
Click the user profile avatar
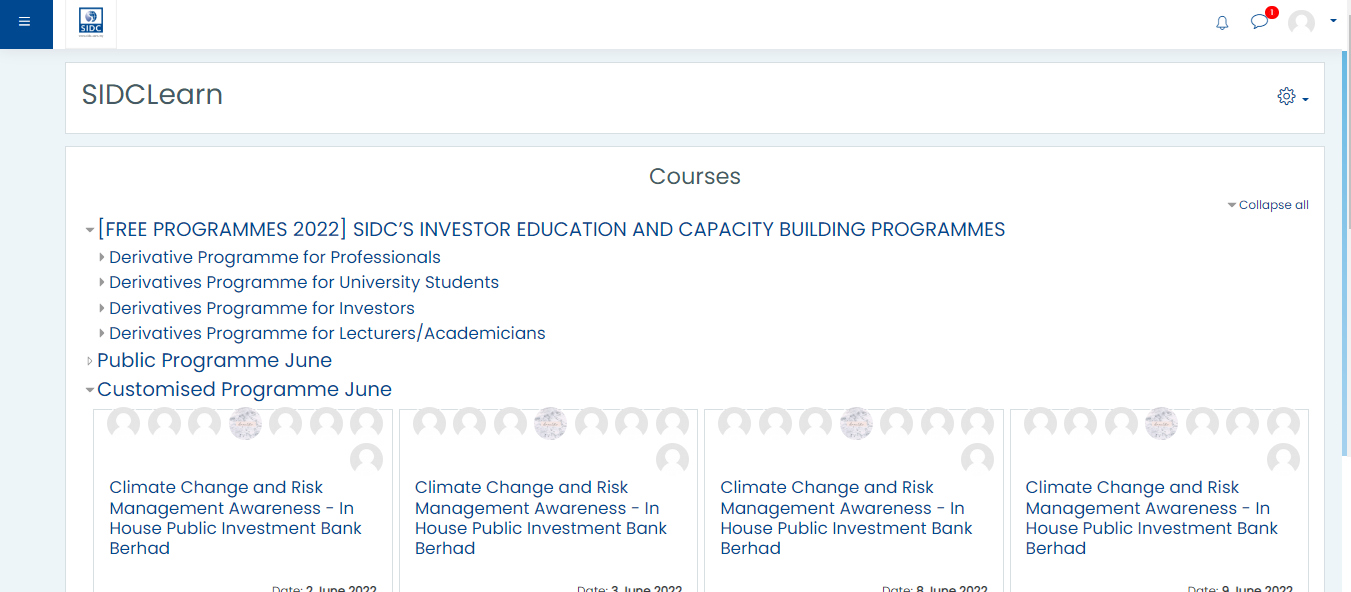click(1301, 22)
